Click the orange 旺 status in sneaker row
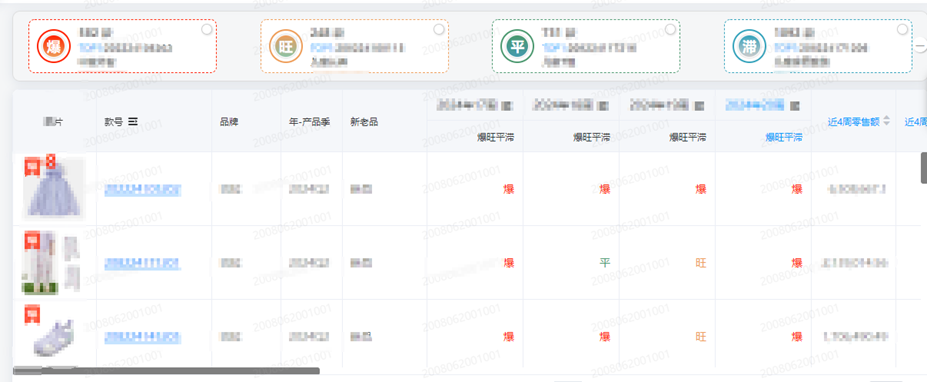 pos(701,337)
